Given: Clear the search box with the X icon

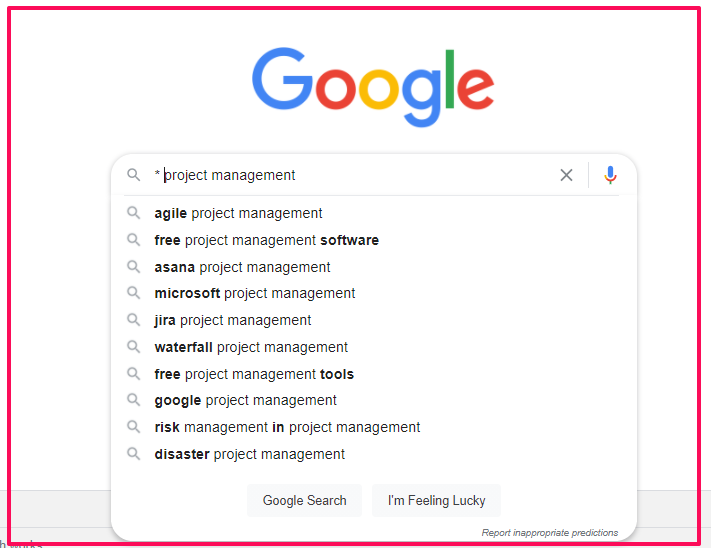Looking at the screenshot, I should [x=566, y=175].
